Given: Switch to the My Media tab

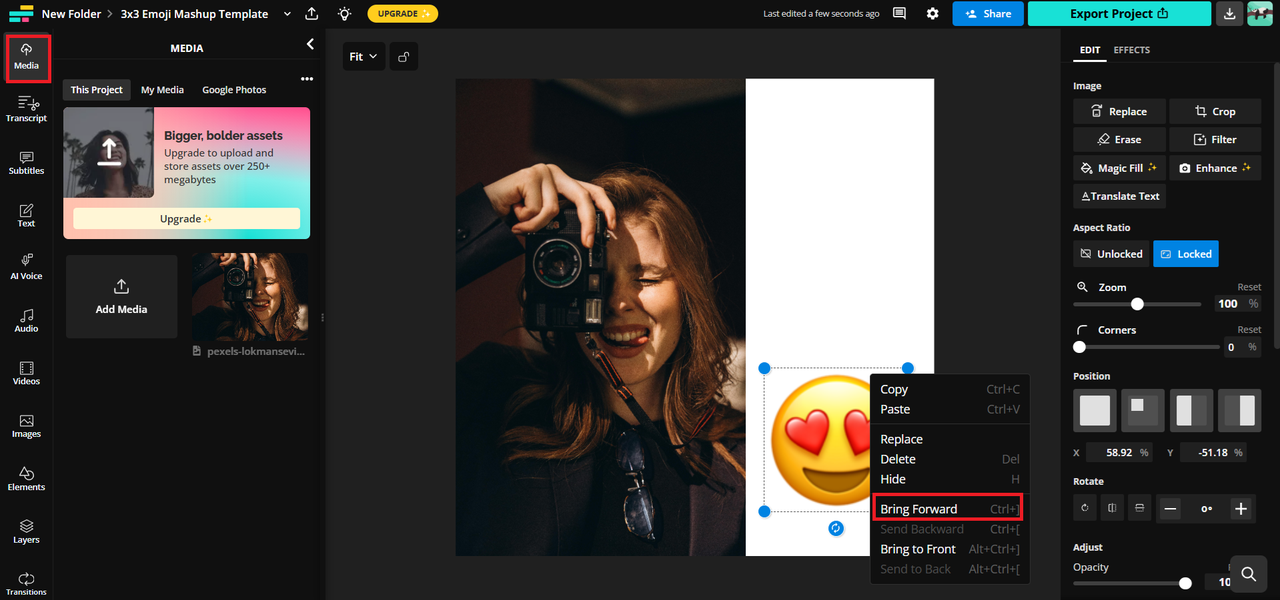Looking at the screenshot, I should point(162,90).
